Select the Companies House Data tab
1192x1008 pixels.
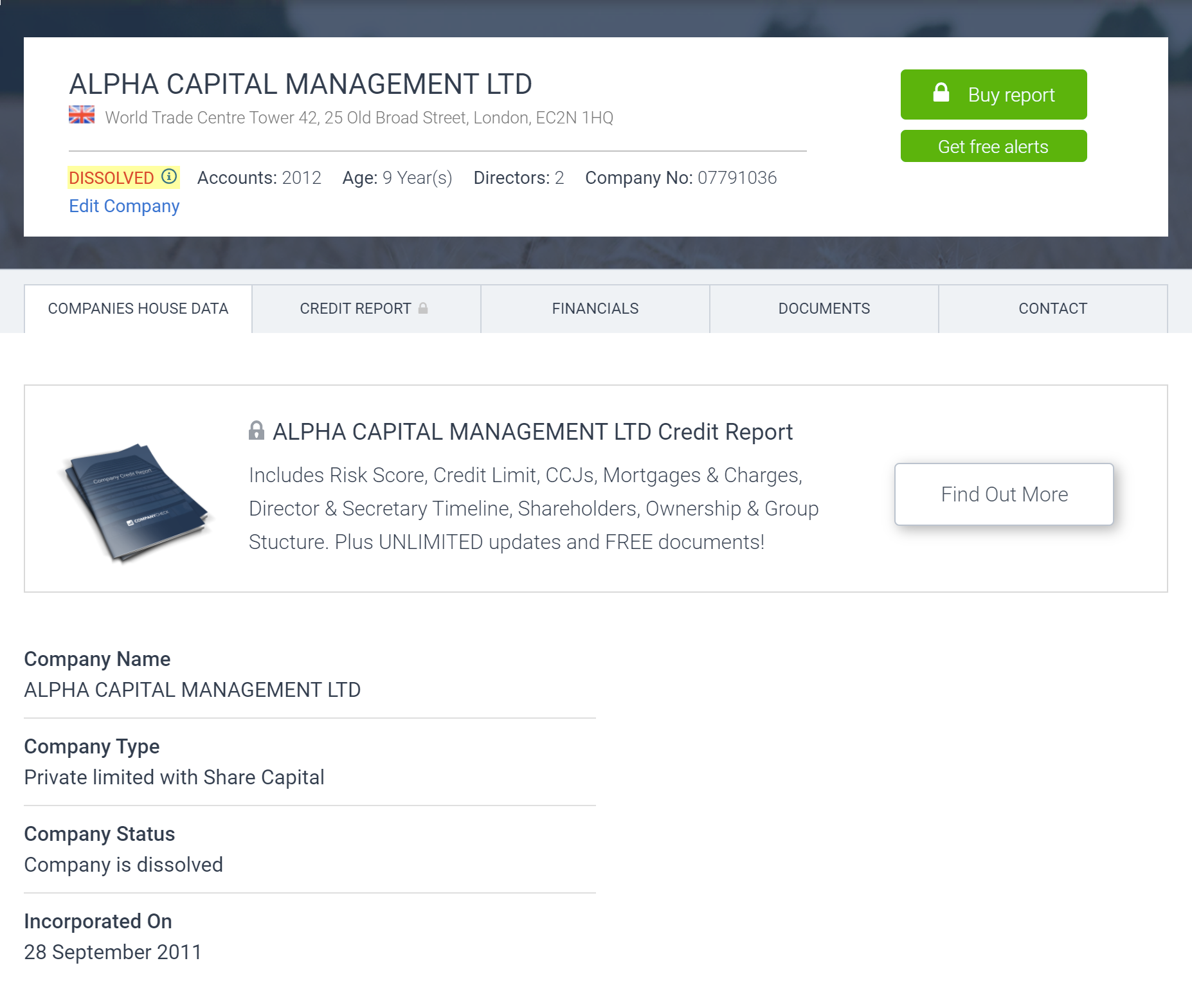click(138, 309)
